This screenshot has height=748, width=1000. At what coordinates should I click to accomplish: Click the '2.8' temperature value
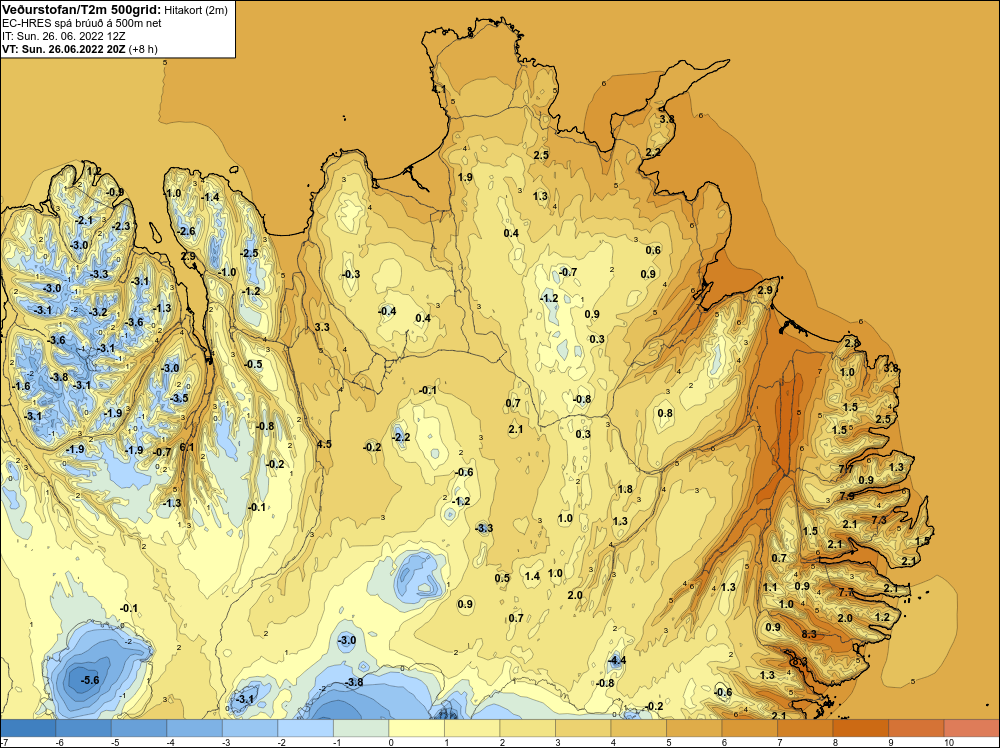click(x=851, y=343)
